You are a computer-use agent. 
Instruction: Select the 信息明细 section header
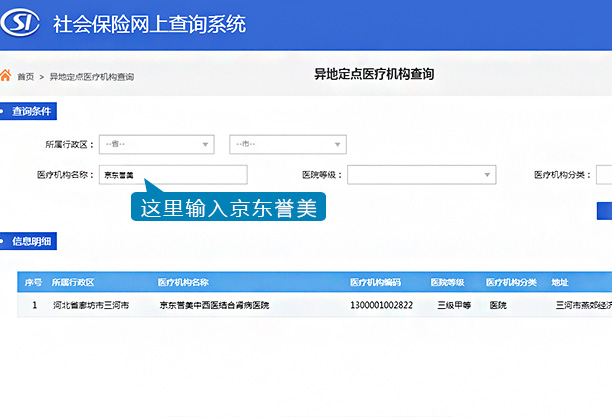pyautogui.click(x=28, y=241)
